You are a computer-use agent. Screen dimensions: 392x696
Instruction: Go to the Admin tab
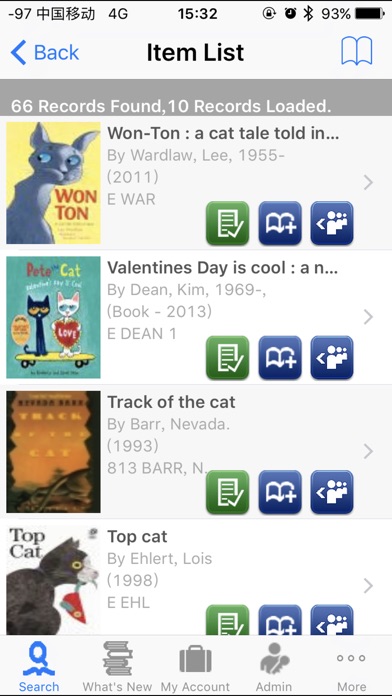coord(274,666)
